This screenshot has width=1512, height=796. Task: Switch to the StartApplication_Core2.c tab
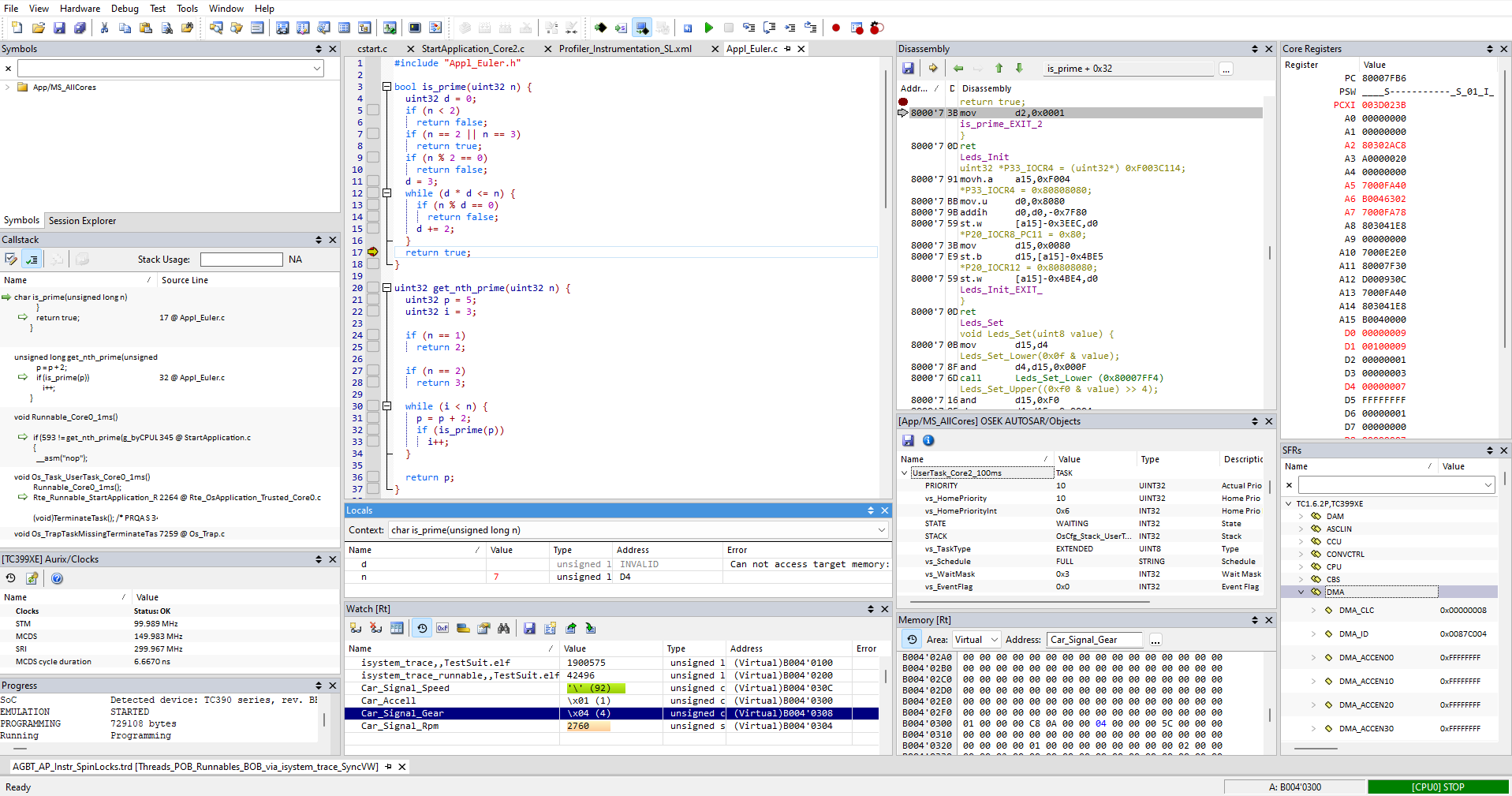pyautogui.click(x=472, y=49)
